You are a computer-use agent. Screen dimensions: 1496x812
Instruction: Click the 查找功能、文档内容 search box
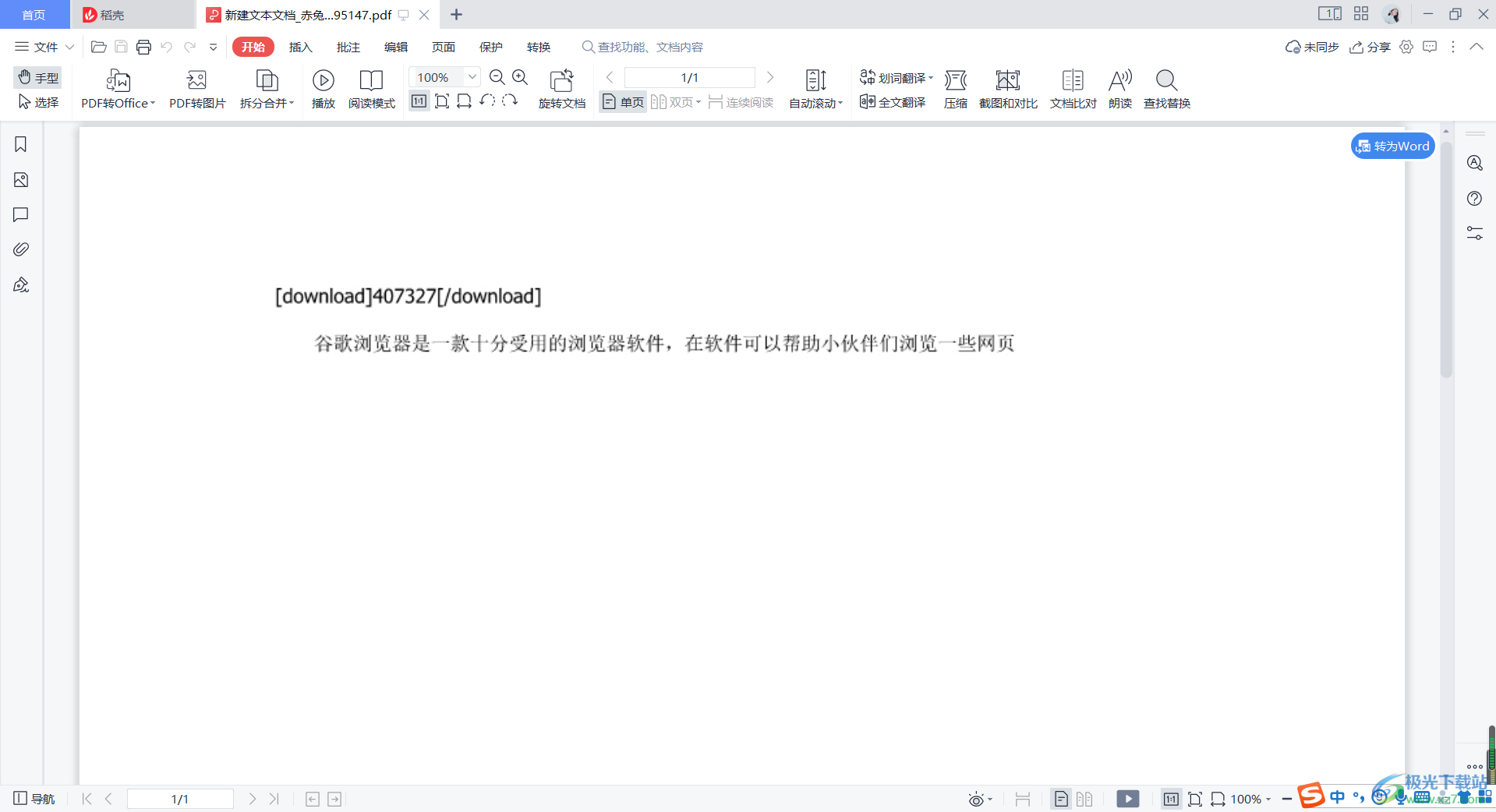643,47
